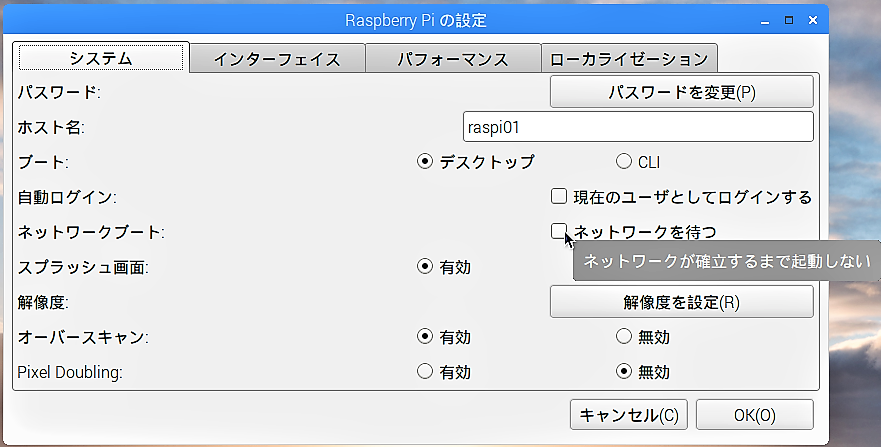Select the CLI boot option
The width and height of the screenshot is (881, 447).
coord(624,162)
